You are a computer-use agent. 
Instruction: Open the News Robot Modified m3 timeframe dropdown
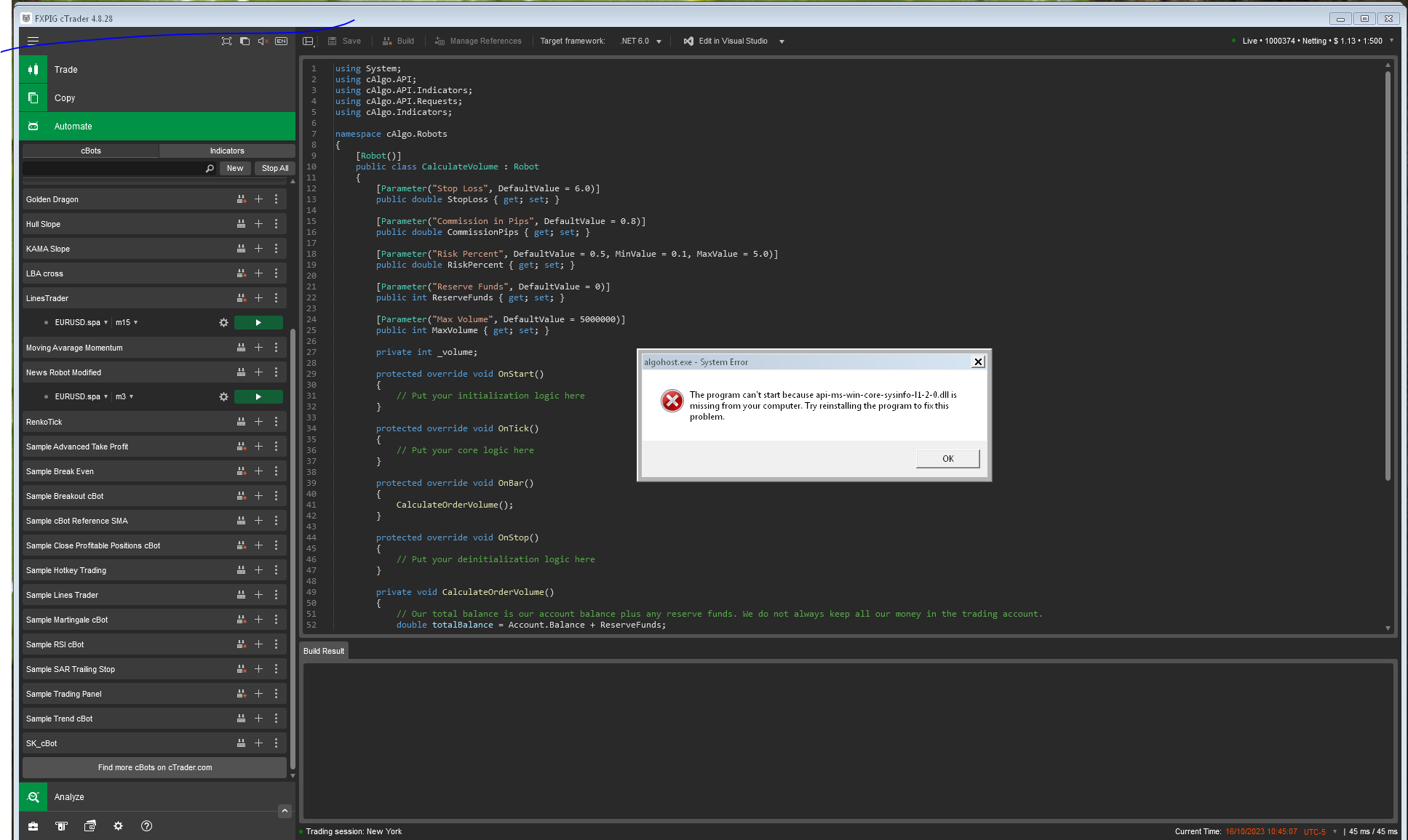click(124, 397)
